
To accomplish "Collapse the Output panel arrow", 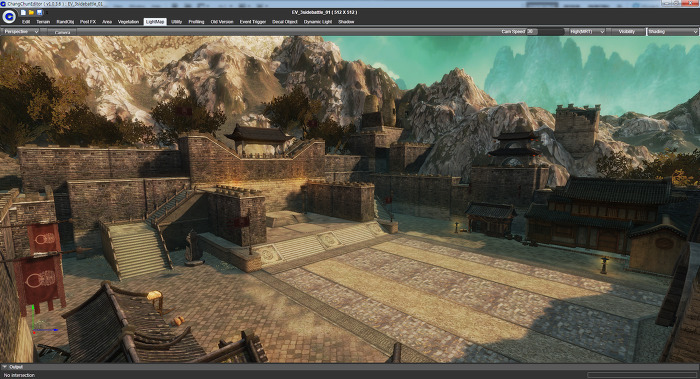I will click(4, 367).
